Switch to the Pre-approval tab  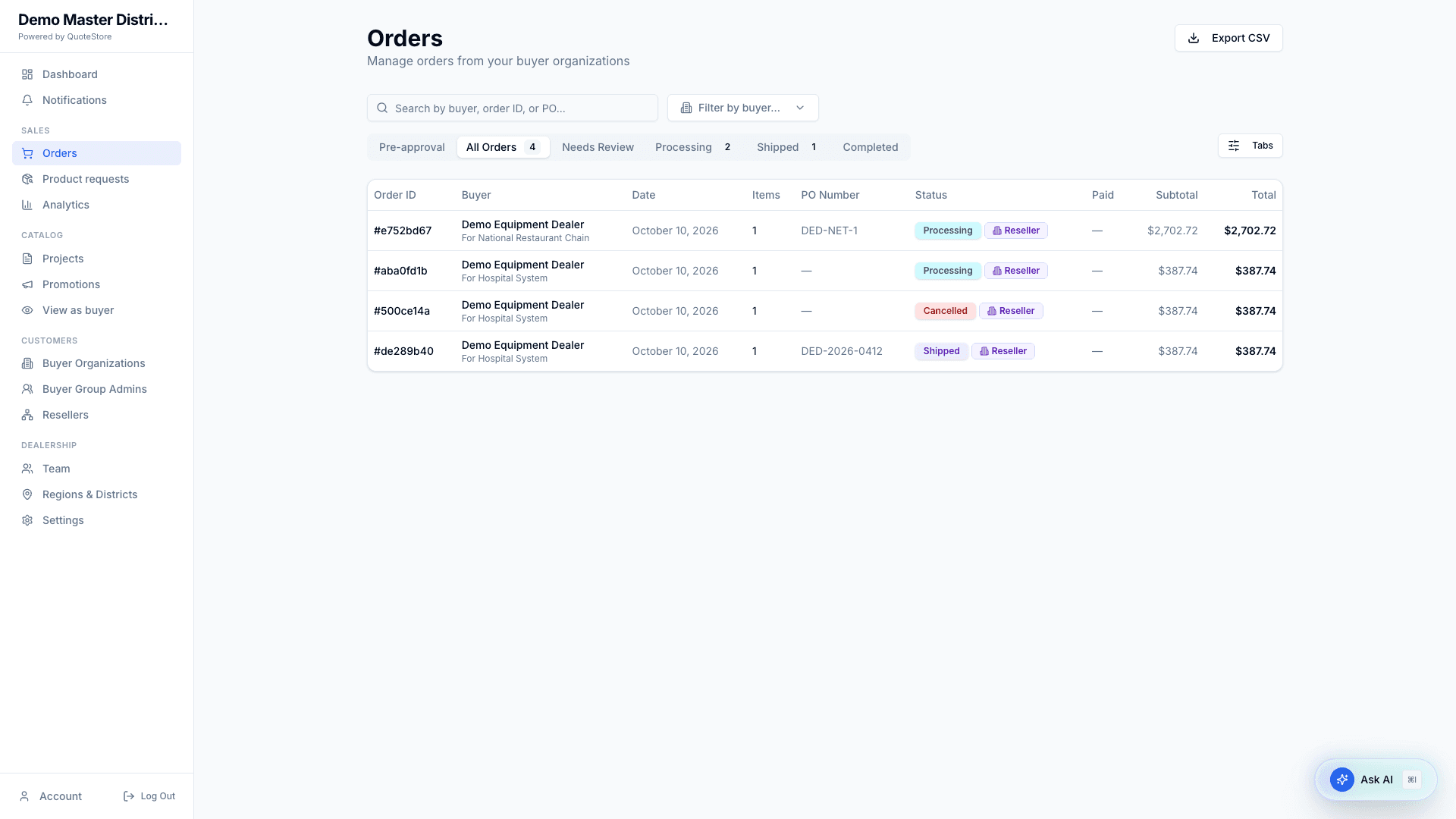click(x=412, y=147)
